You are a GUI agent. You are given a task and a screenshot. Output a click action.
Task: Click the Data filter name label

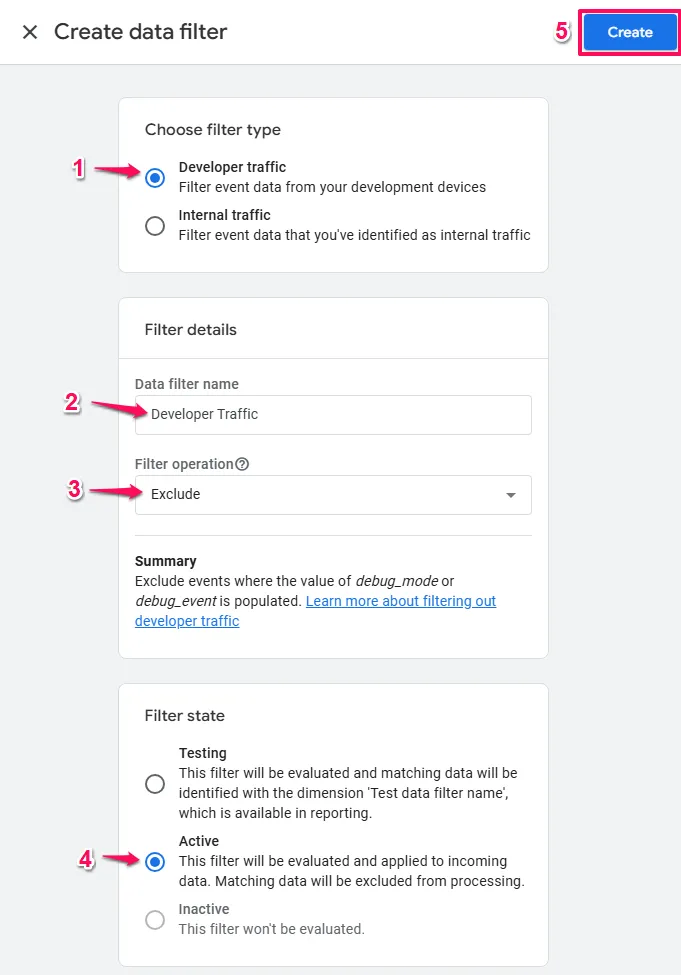[x=187, y=384]
